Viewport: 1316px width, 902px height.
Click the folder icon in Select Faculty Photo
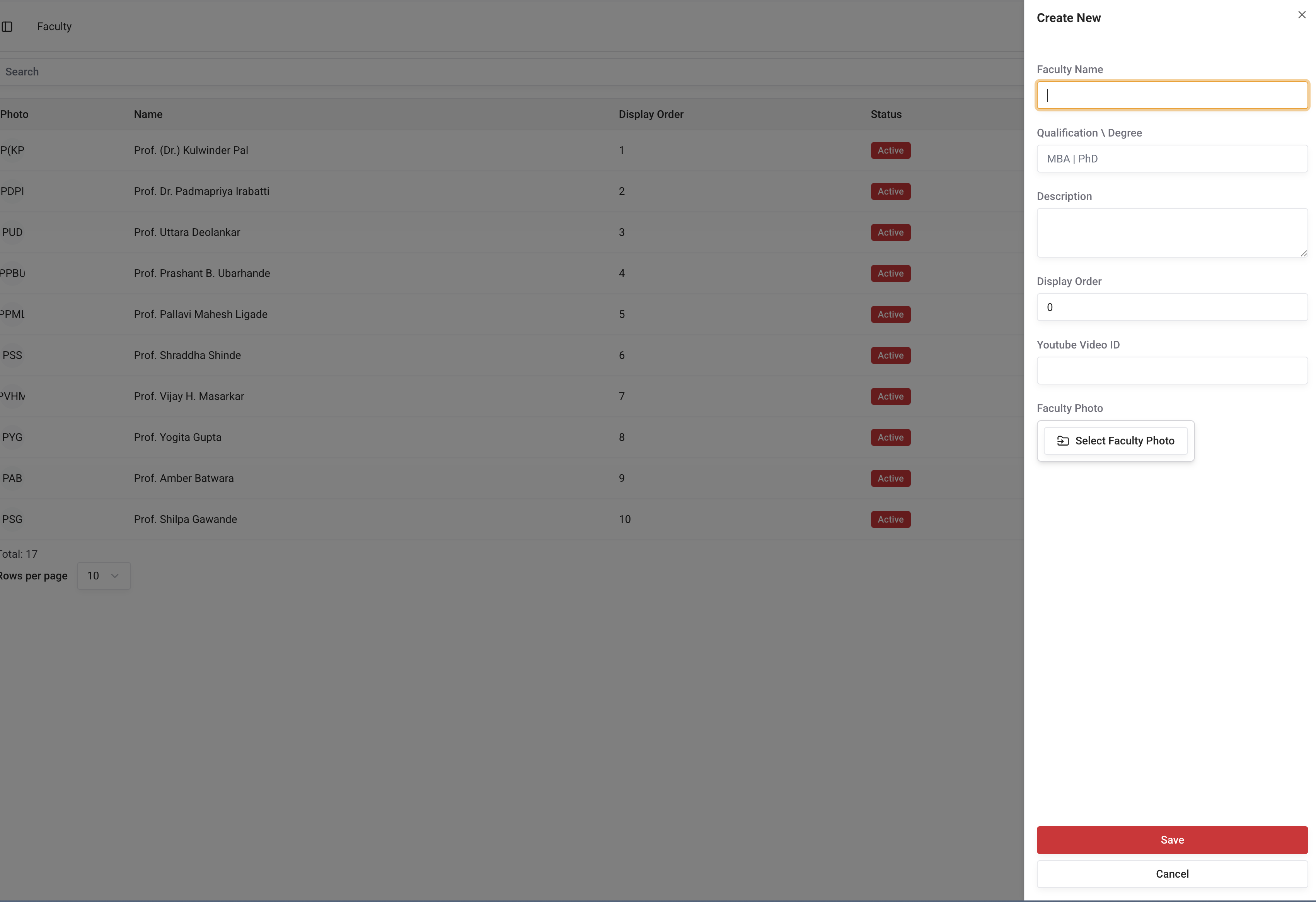1062,441
